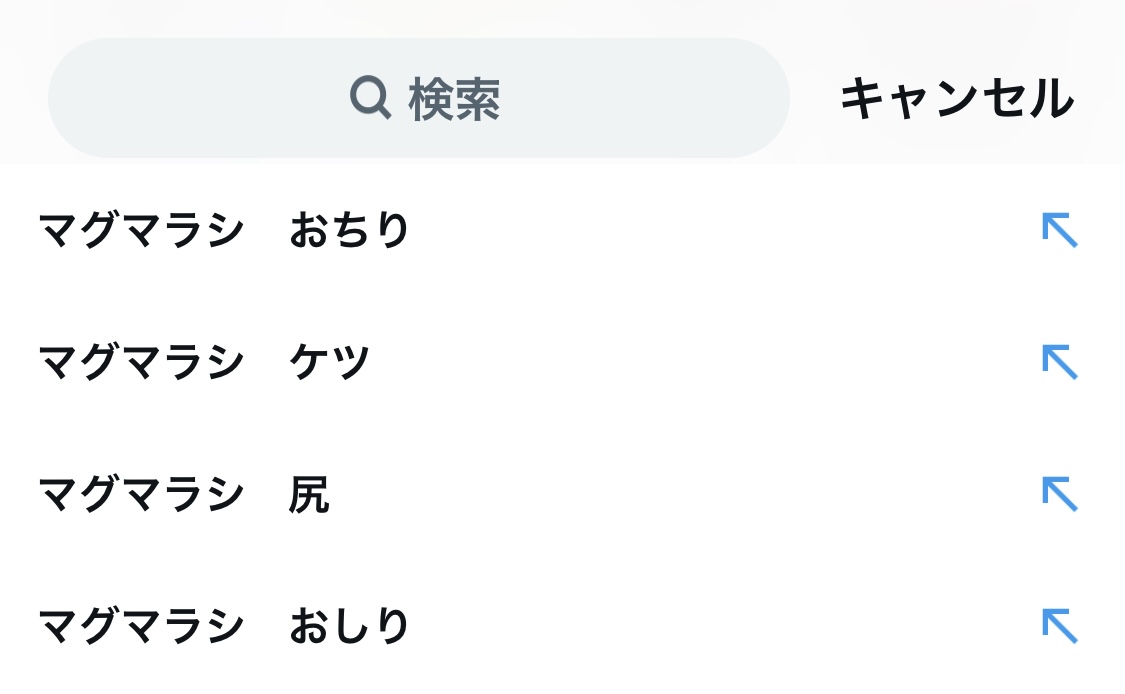
Task: Fill search using arrow beside マグマラシ ケツ
Action: [x=1060, y=362]
